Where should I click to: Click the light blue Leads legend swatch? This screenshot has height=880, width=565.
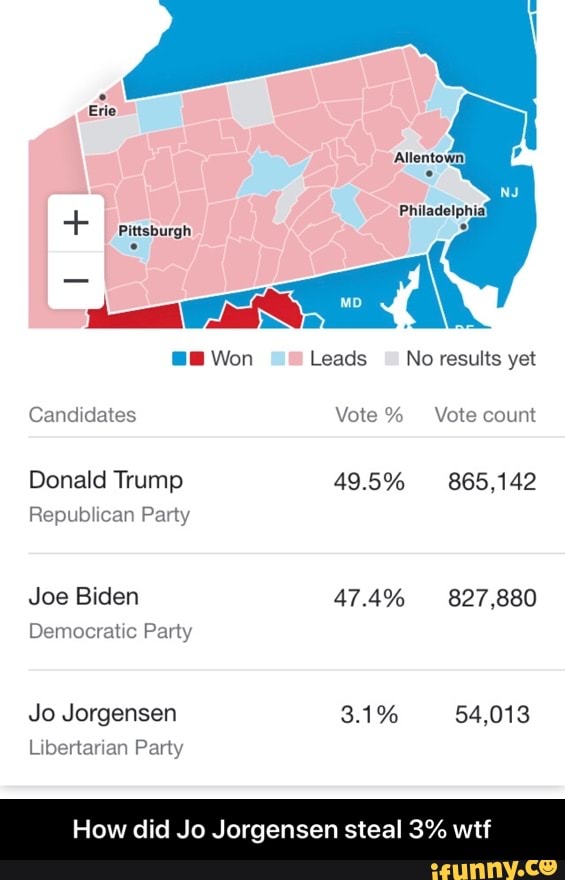coord(278,359)
